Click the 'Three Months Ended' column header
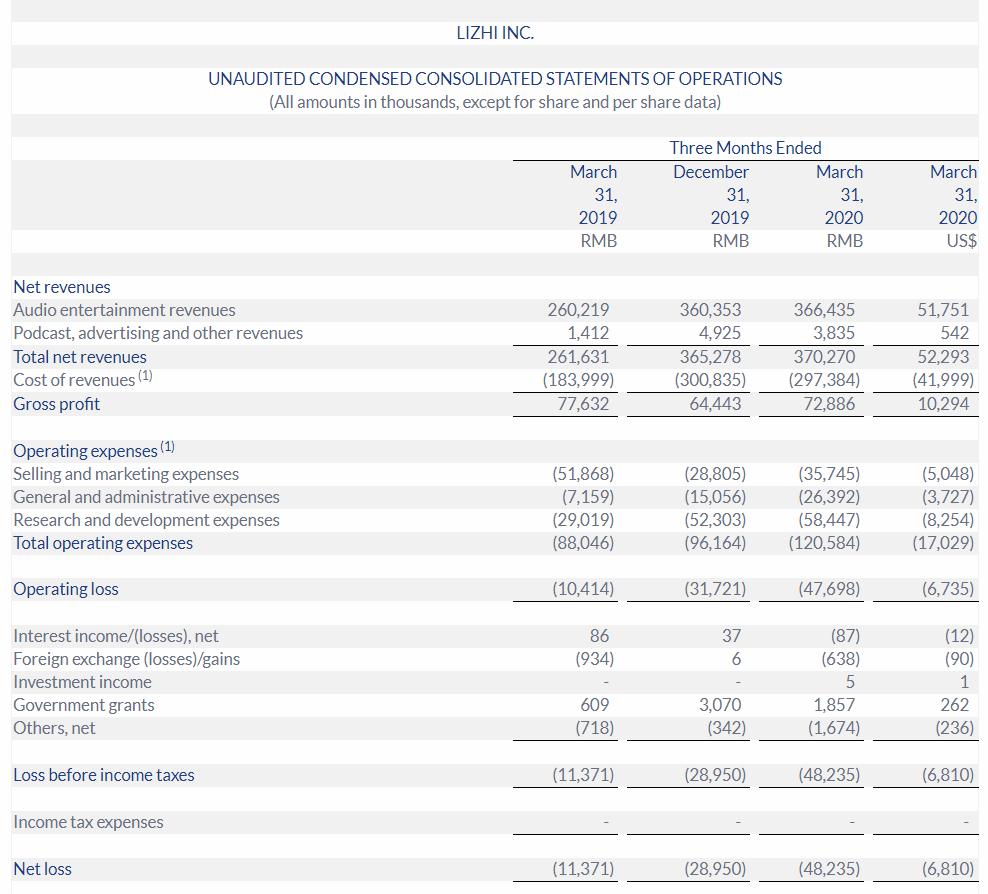The height and width of the screenshot is (894, 988). point(745,147)
